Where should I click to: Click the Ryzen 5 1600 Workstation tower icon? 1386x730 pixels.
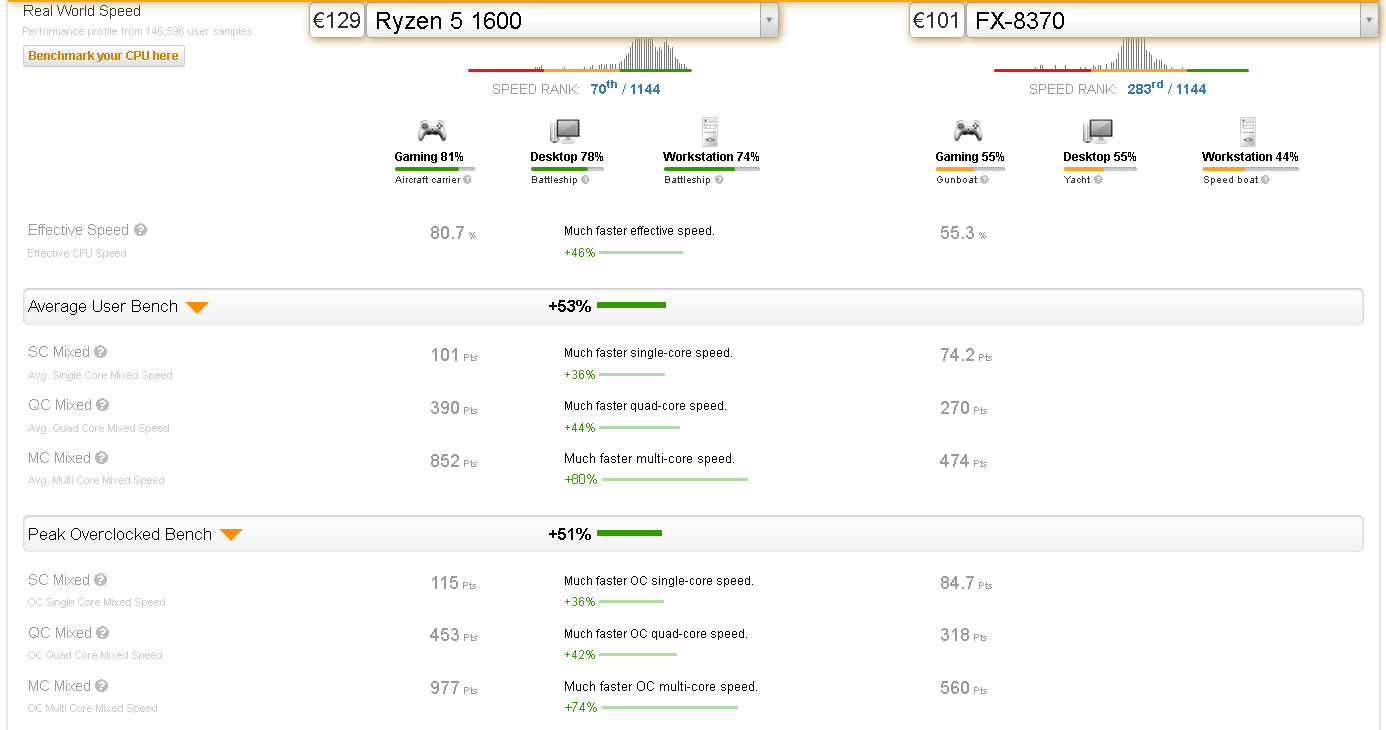(710, 131)
